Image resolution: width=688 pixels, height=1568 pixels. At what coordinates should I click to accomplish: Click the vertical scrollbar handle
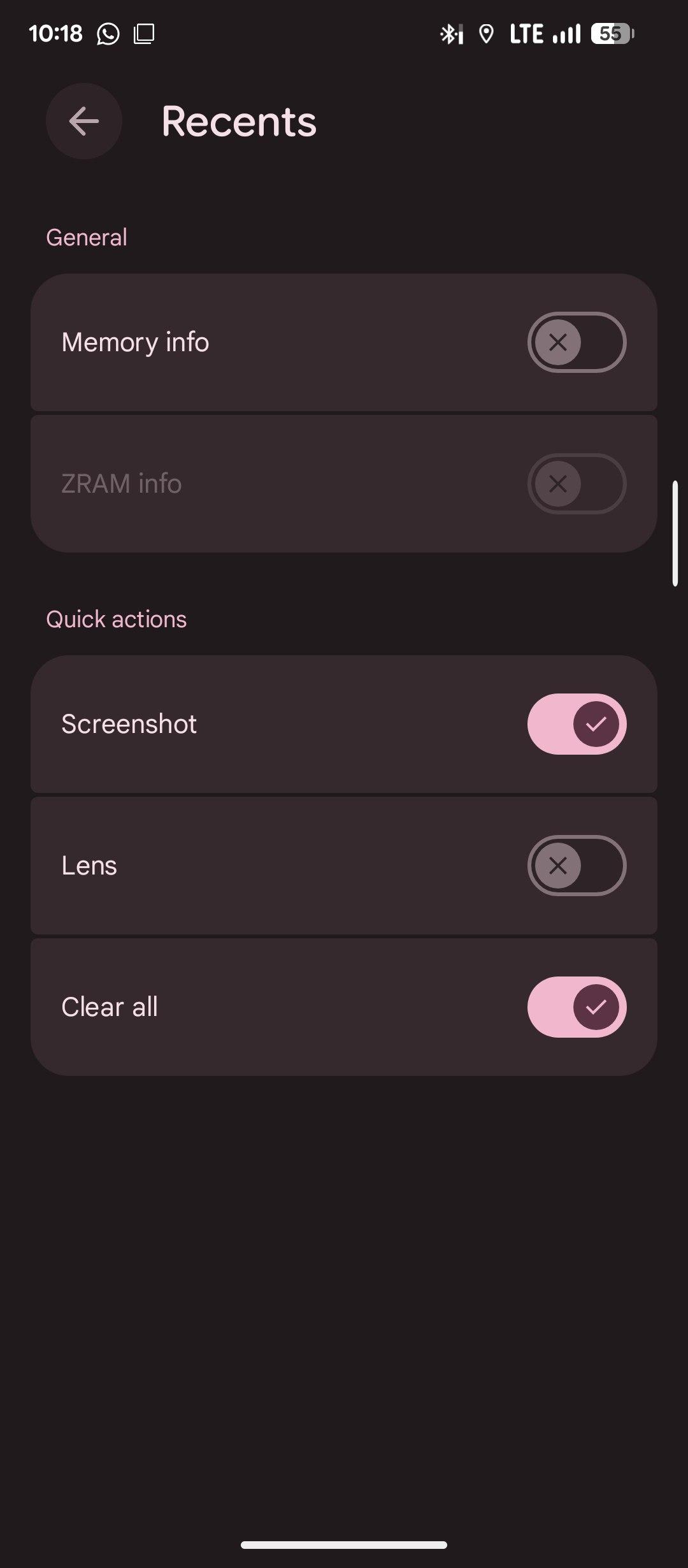675,533
